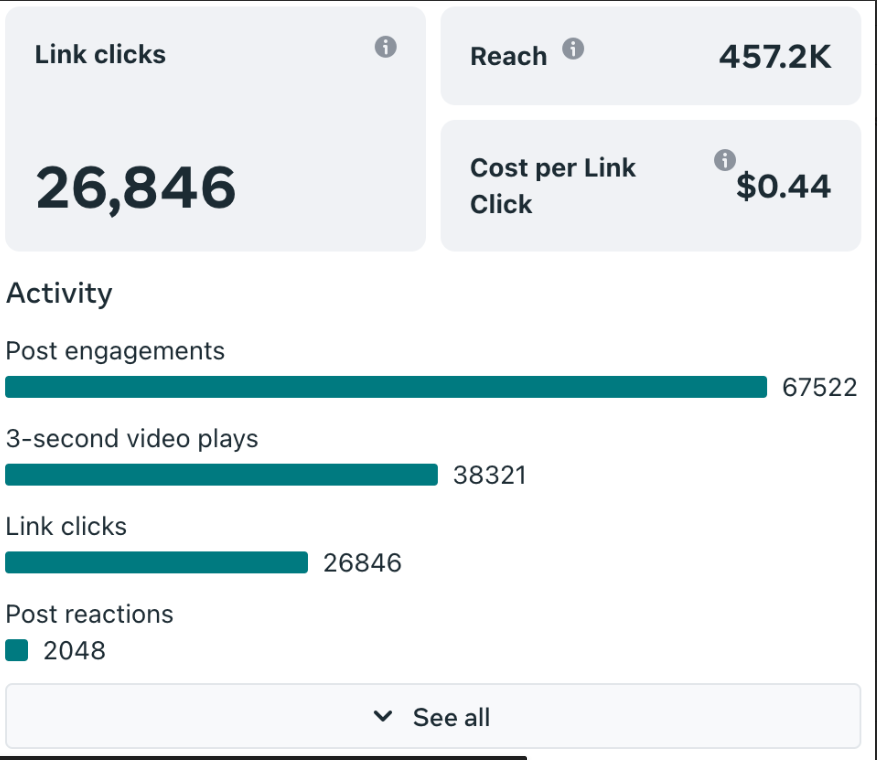Screen dimensions: 877x760
Task: Click the 3-second video plays label
Action: pyautogui.click(x=132, y=439)
